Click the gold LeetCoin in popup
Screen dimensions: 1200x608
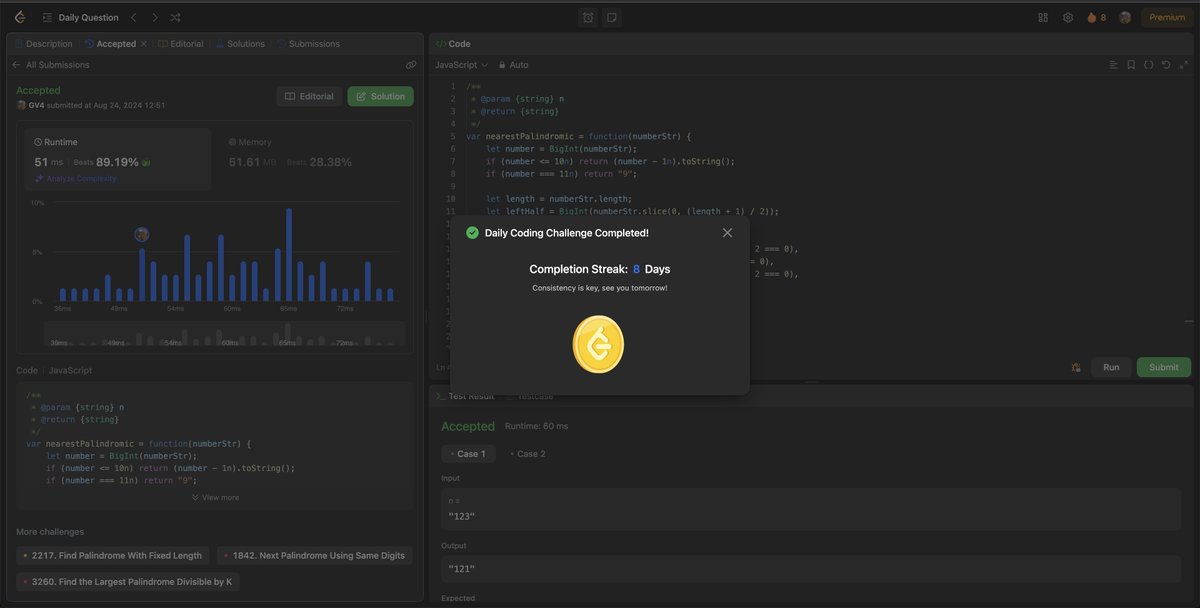[598, 344]
